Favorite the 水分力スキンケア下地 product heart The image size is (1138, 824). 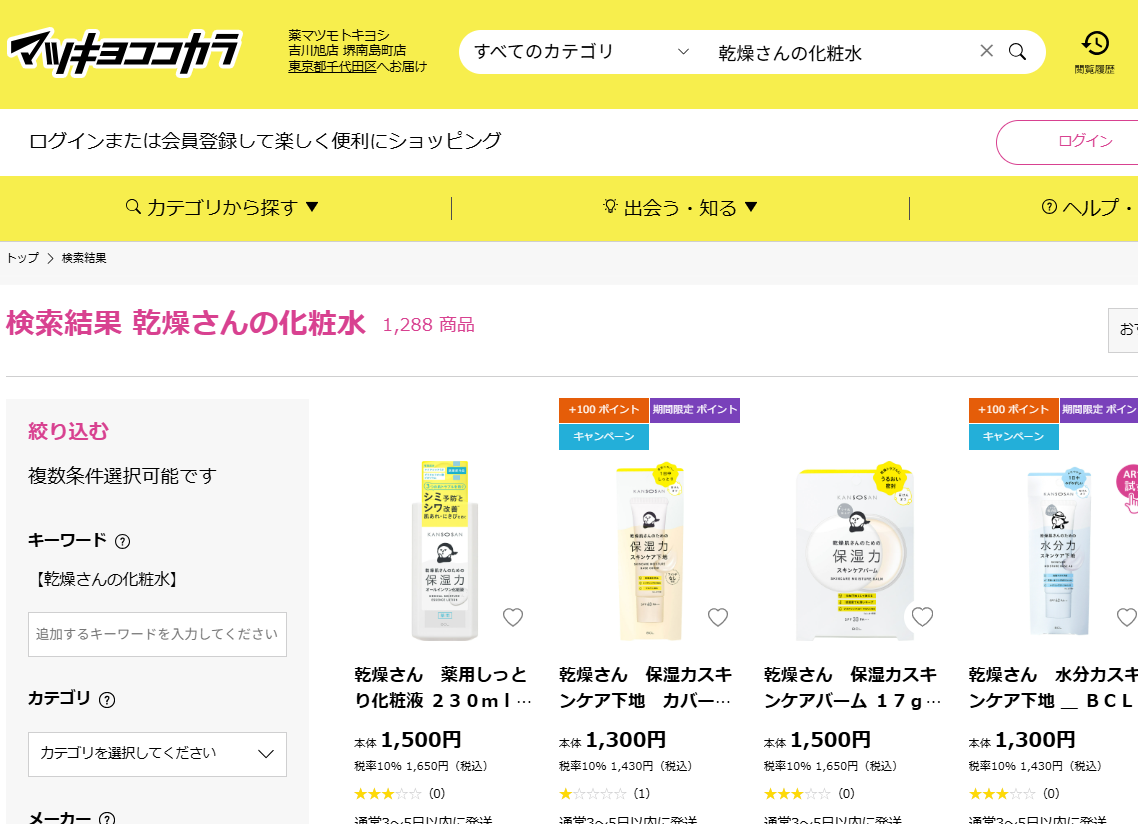point(1127,617)
